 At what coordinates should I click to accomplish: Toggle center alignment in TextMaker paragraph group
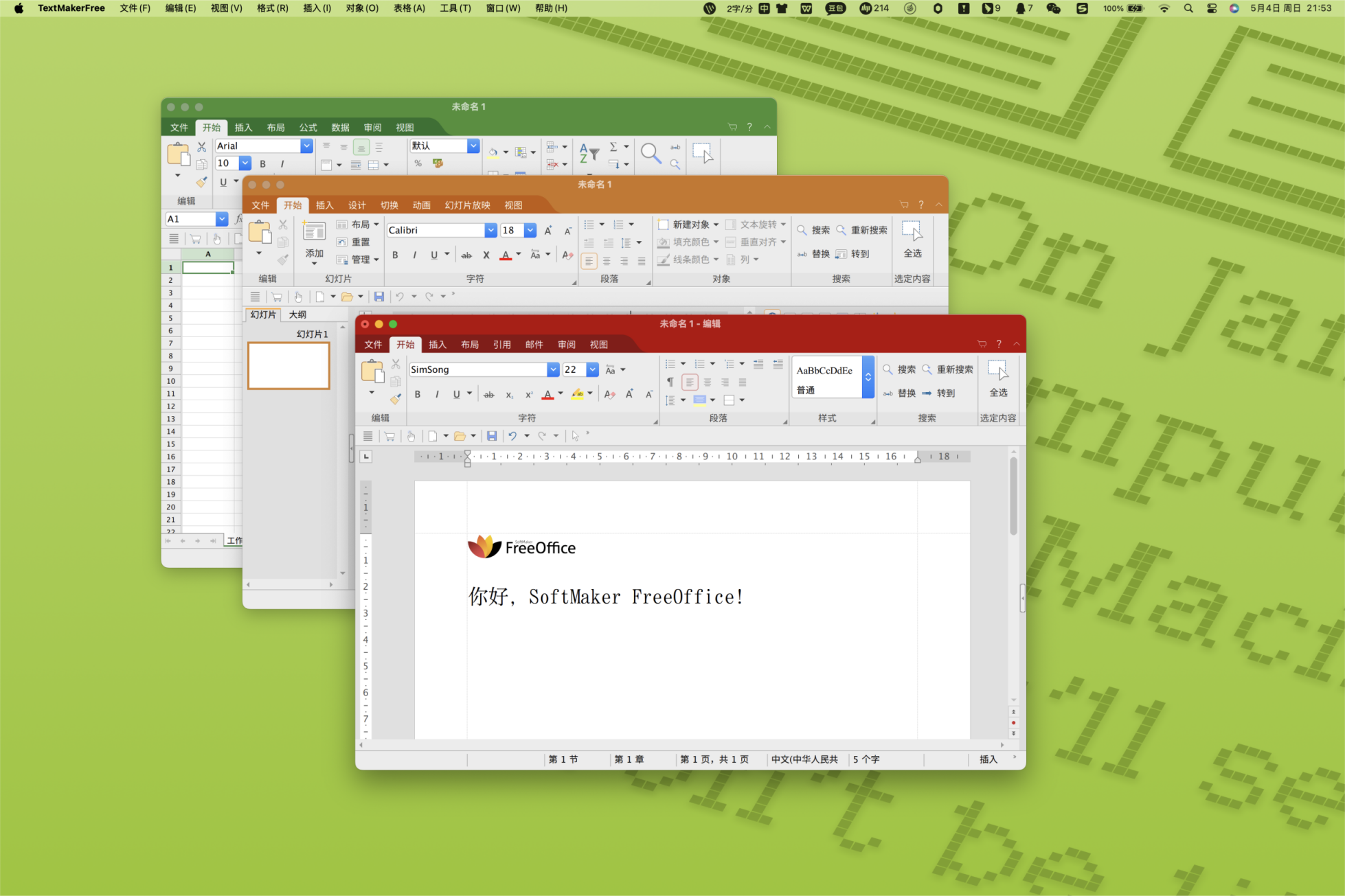click(x=708, y=382)
